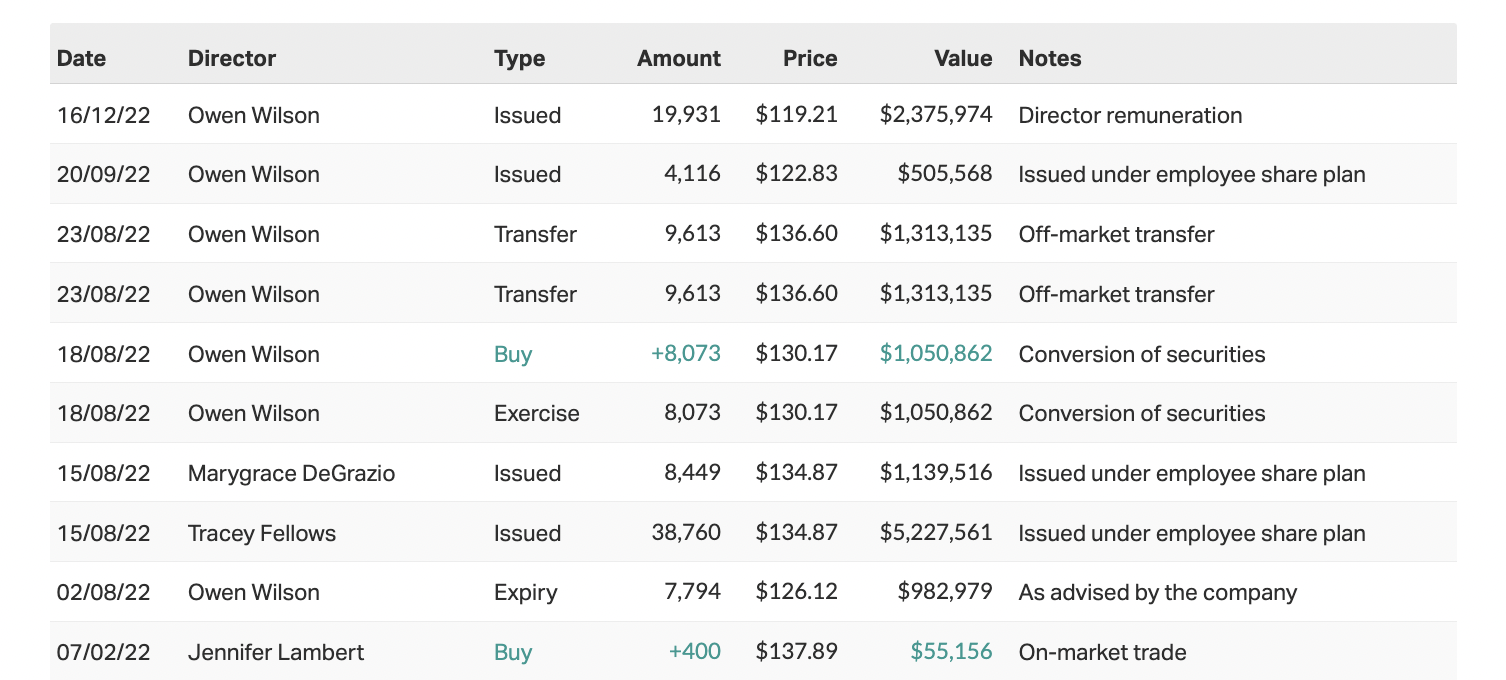Click the Type column header
The image size is (1506, 680).
point(519,58)
